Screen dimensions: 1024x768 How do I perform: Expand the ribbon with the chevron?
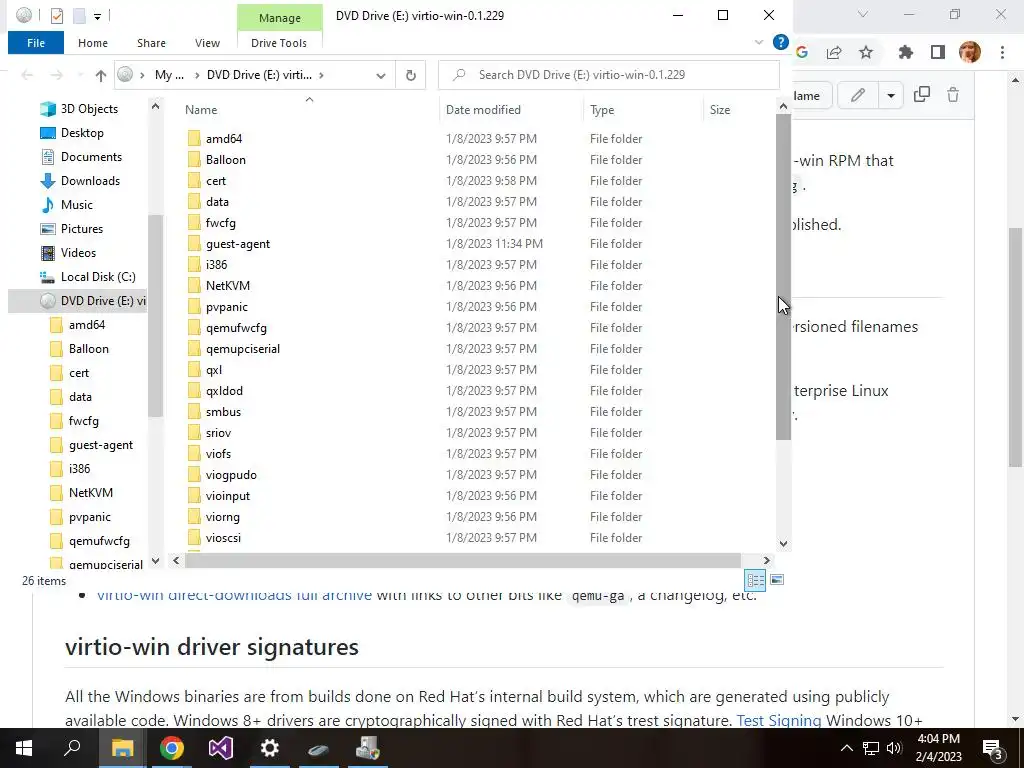tap(759, 42)
